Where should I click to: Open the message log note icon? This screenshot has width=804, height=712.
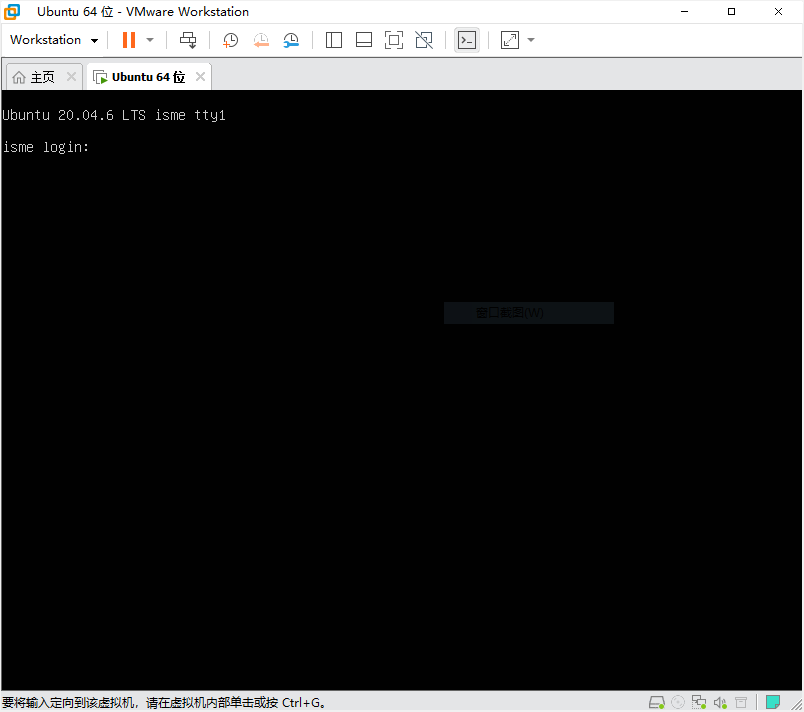pos(773,702)
